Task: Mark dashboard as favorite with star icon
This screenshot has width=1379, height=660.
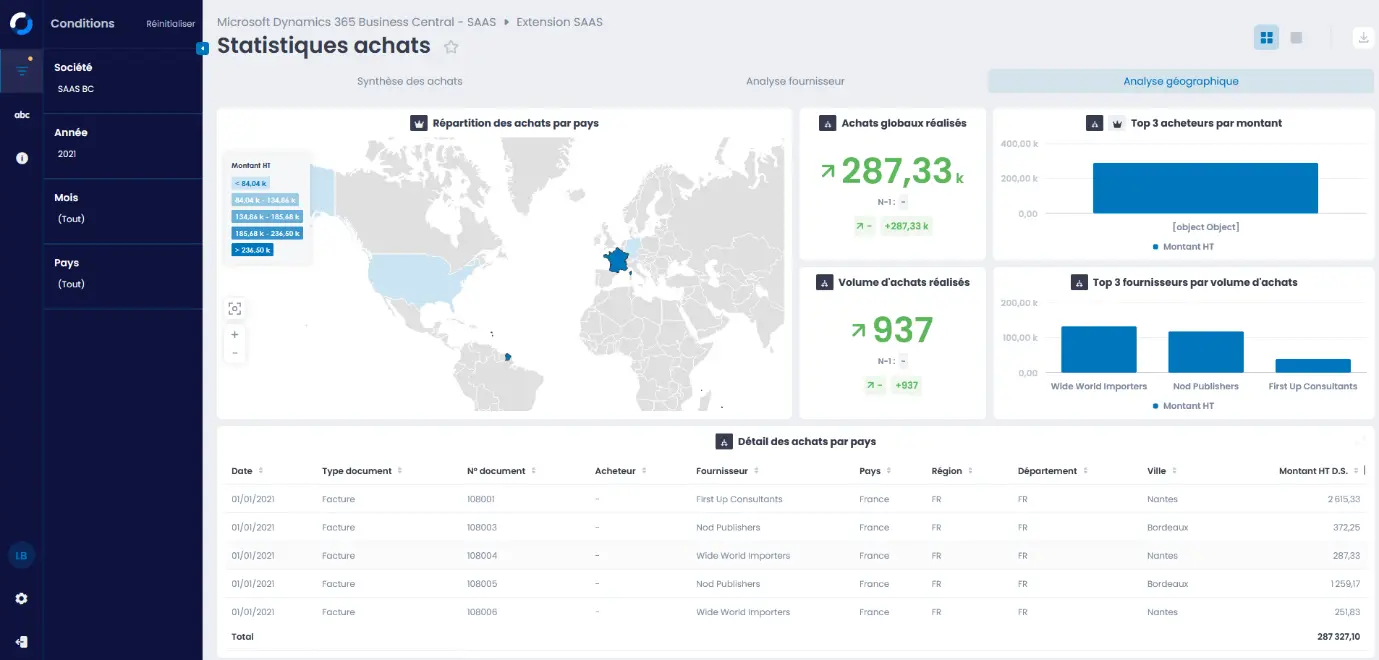Action: (x=451, y=46)
